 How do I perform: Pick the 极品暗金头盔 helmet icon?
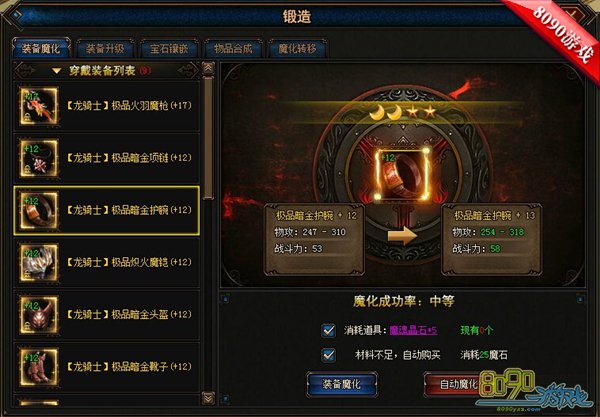(39, 315)
